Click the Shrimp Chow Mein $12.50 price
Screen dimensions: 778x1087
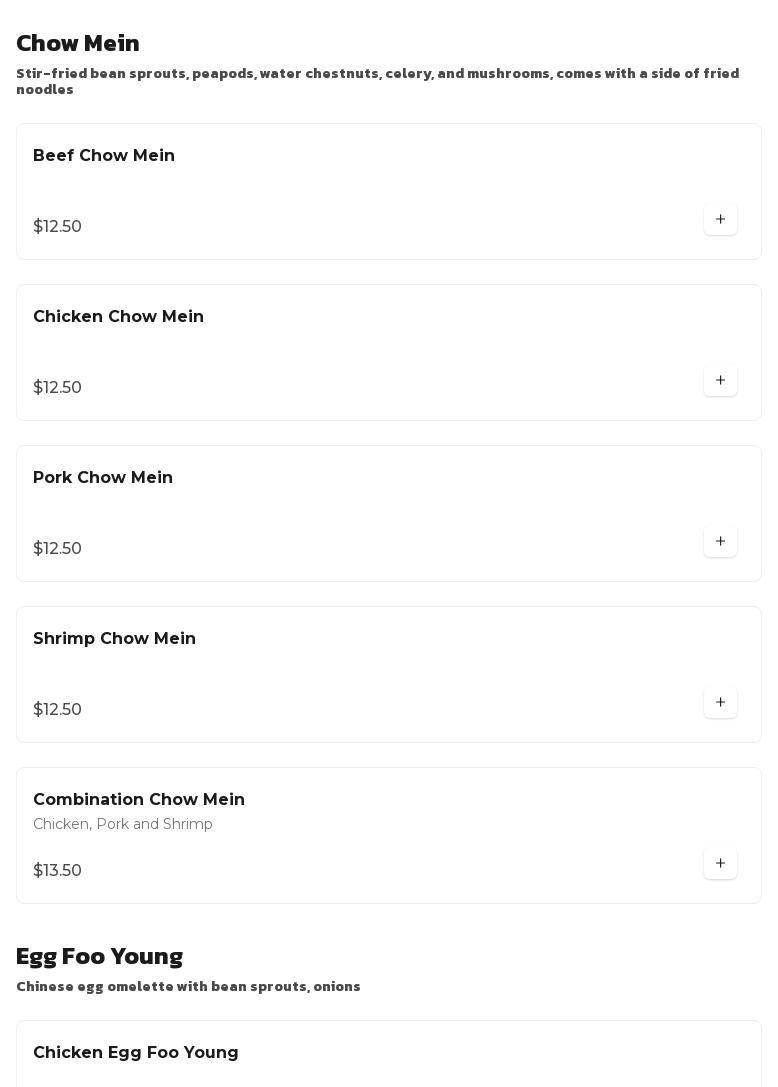57,710
